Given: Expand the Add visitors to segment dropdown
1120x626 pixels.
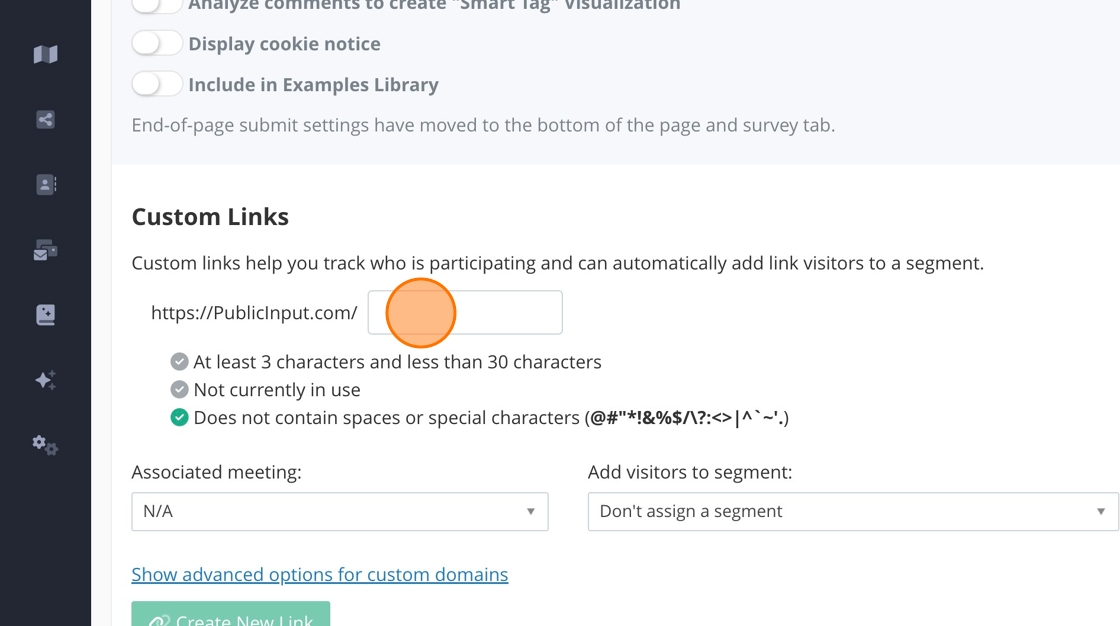Looking at the screenshot, I should [x=852, y=511].
